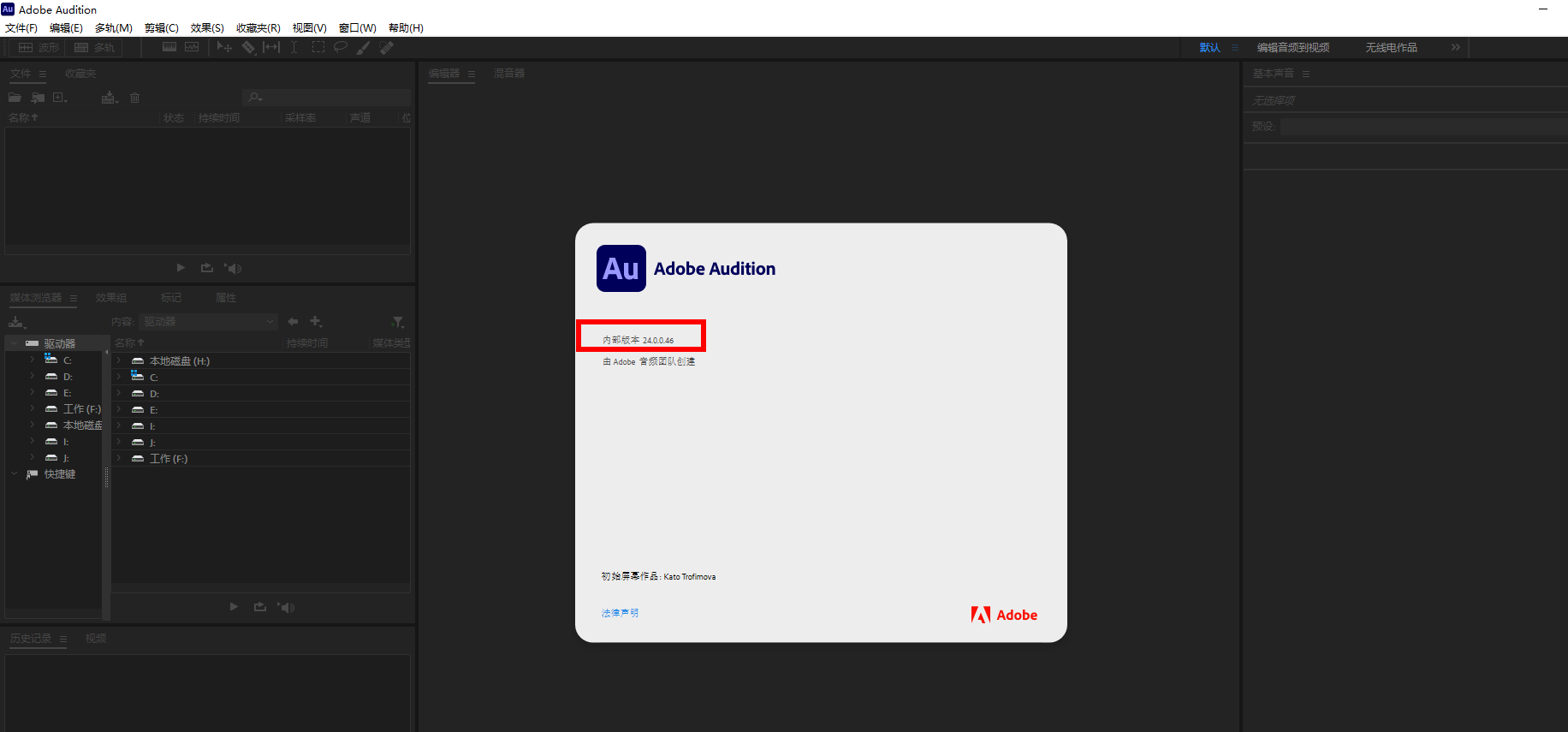Open the 多轨(M) menu
The height and width of the screenshot is (732, 1568).
click(114, 28)
